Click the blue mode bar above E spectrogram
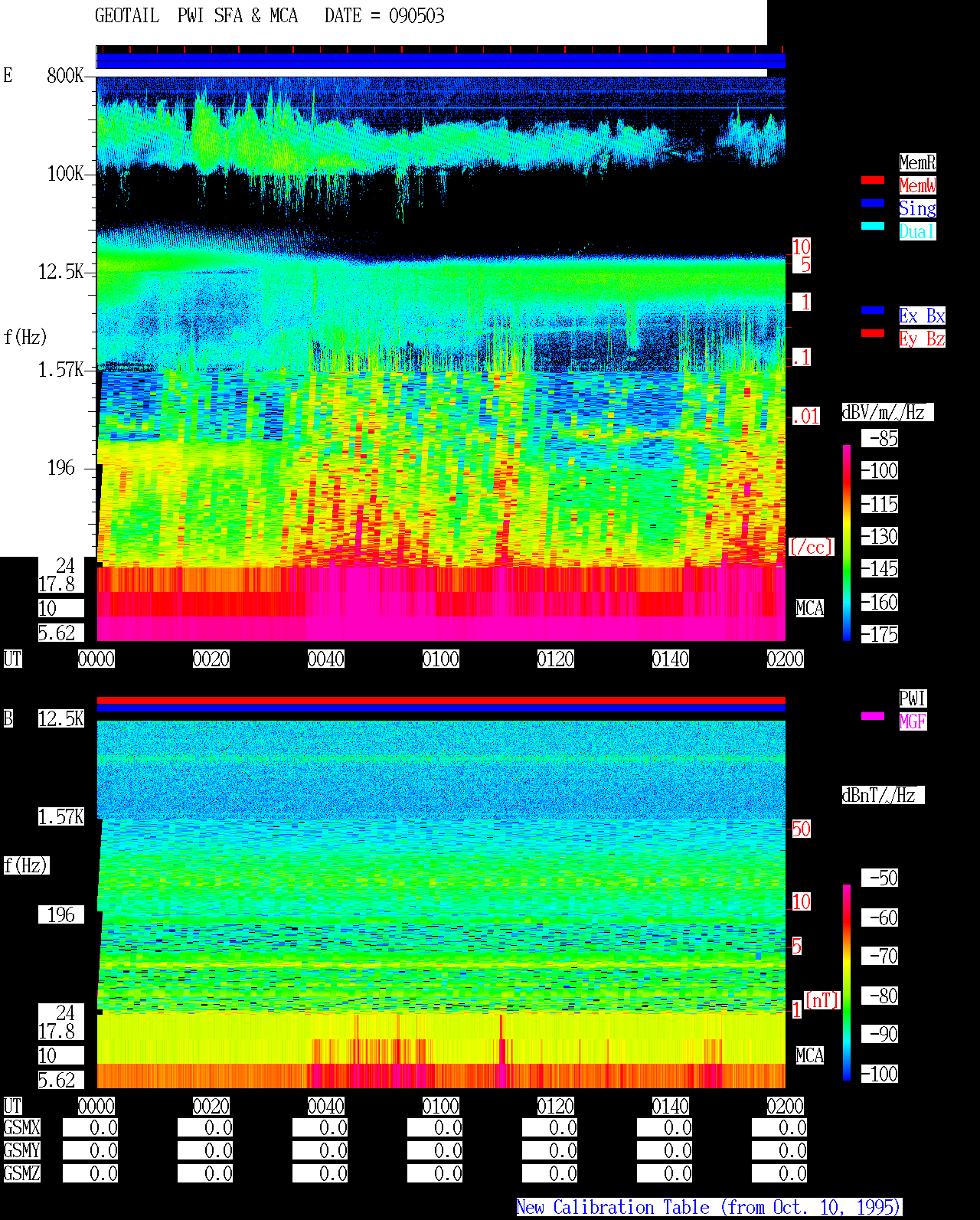 [441, 61]
